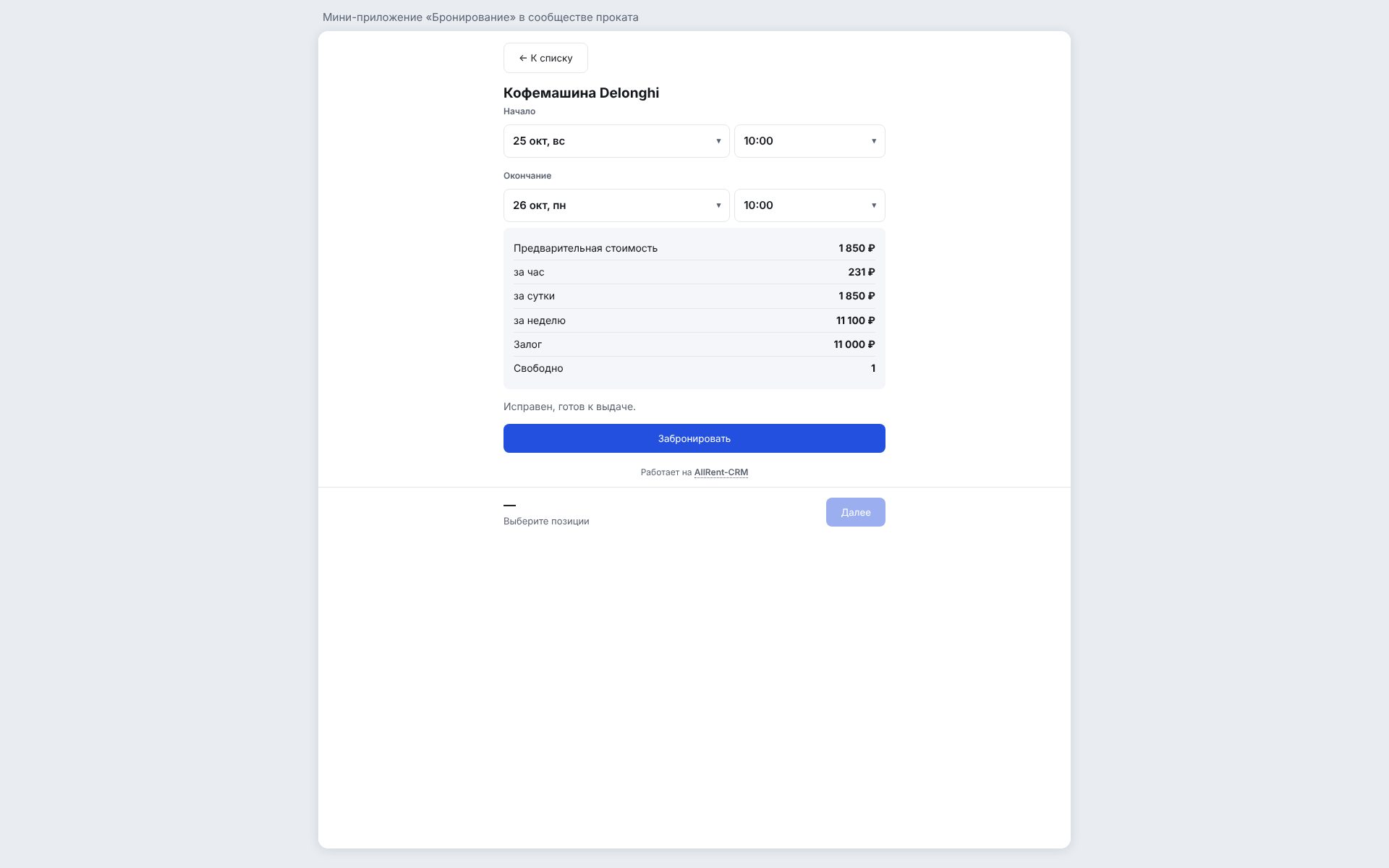Screen dimensions: 1389x868
Task: Click the «Выберите позиции» hint text
Action: coord(546,521)
